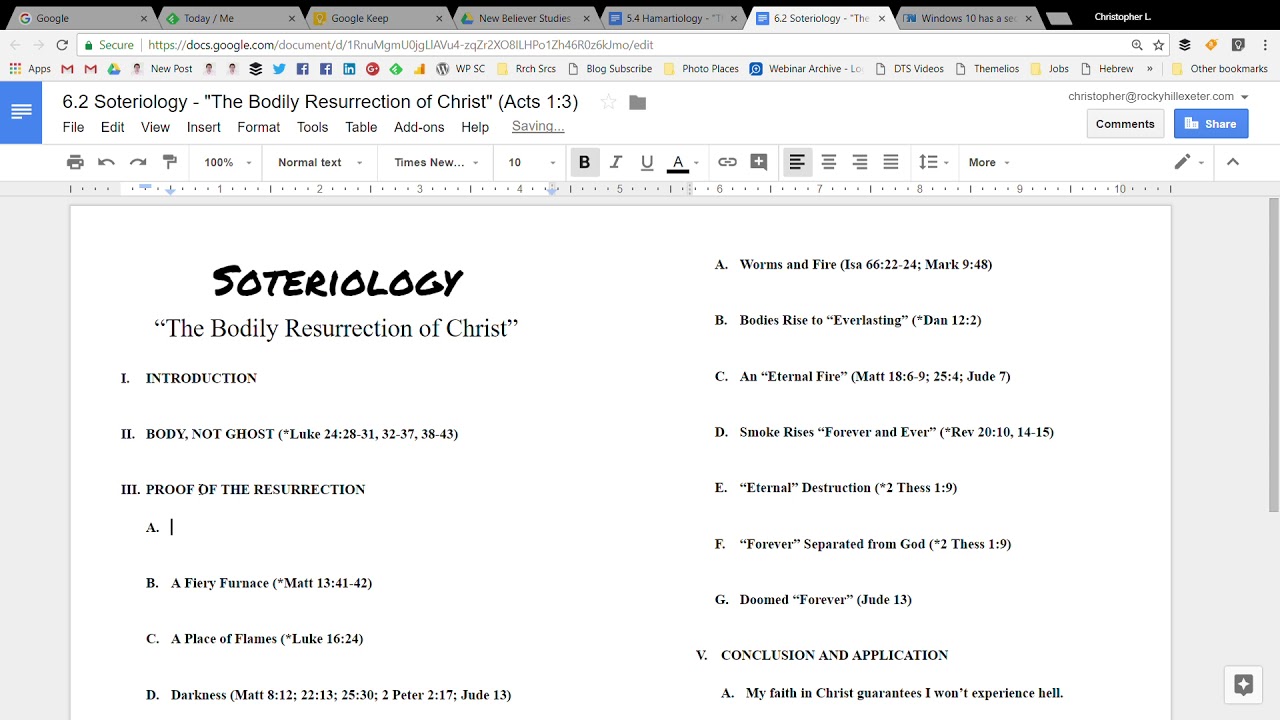Click left indent marker on ruler
The width and height of the screenshot is (1280, 720).
tap(171, 190)
